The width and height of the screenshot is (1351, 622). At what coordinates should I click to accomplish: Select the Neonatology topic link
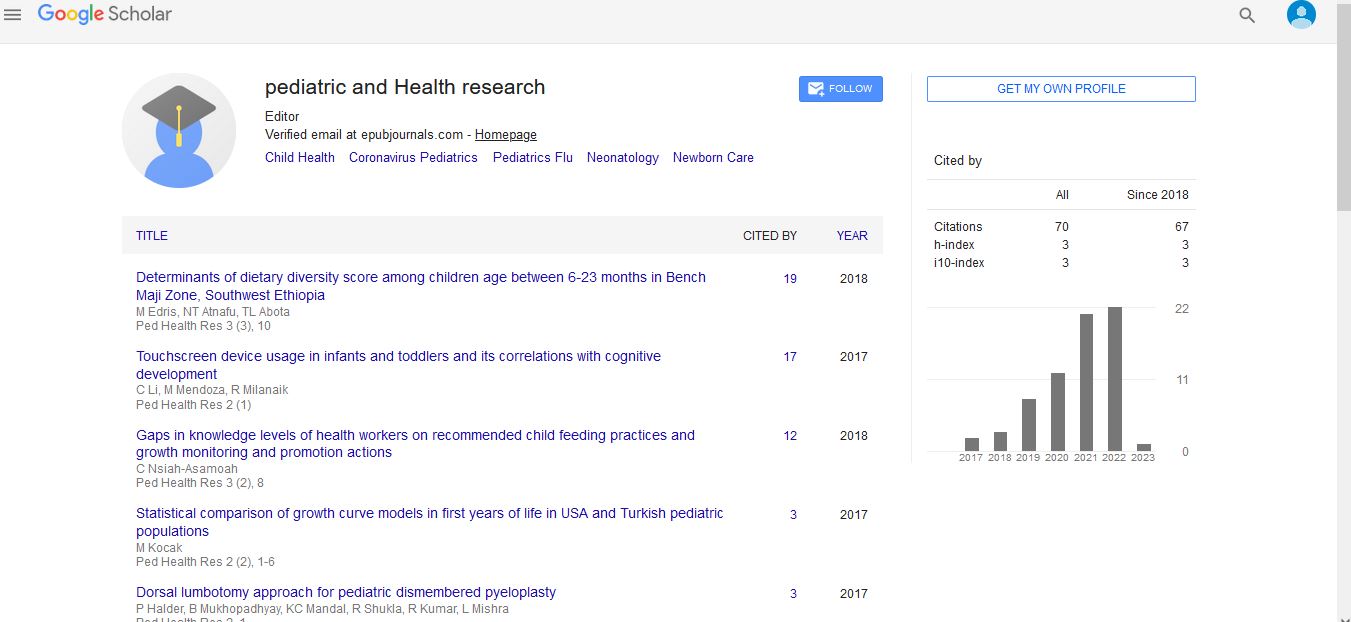pyautogui.click(x=622, y=158)
